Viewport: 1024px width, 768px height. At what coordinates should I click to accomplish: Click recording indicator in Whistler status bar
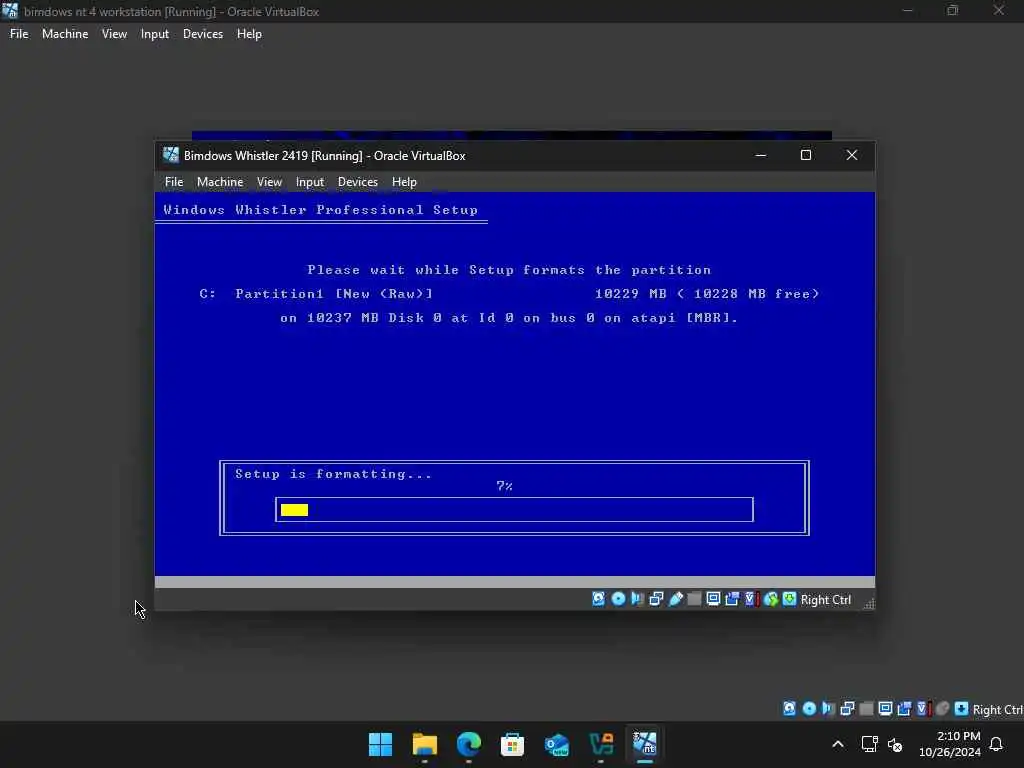732,599
